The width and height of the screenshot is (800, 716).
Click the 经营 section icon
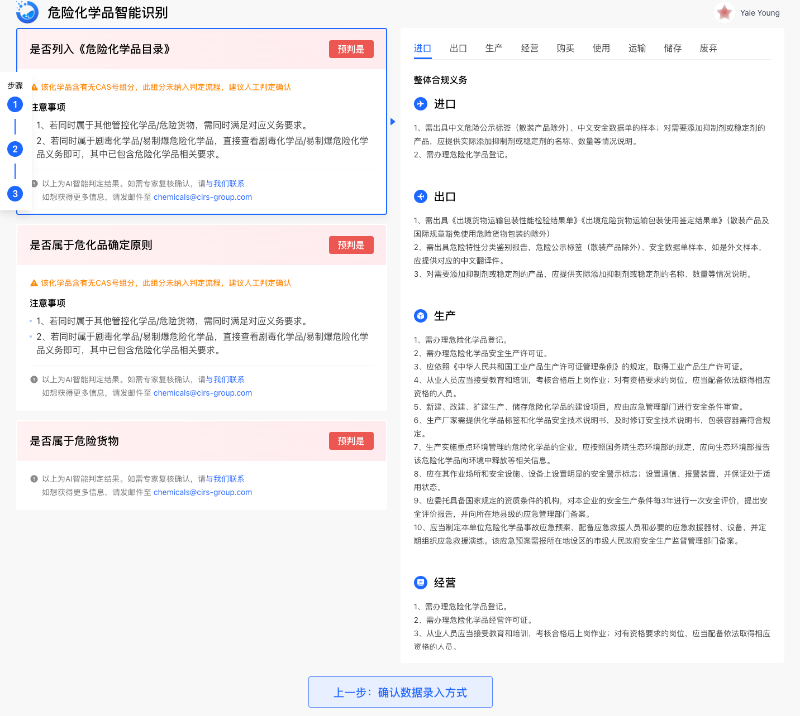[420, 582]
